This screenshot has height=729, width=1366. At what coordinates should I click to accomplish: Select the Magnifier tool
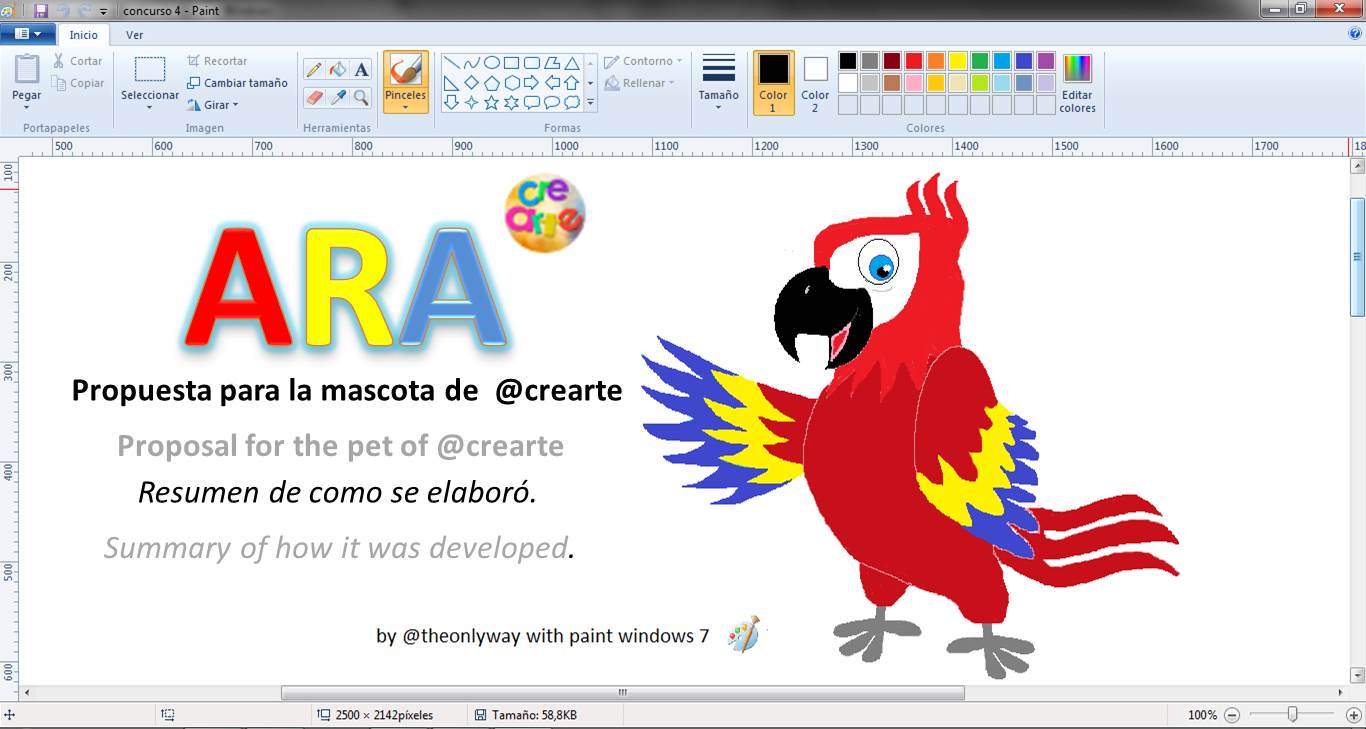click(362, 97)
